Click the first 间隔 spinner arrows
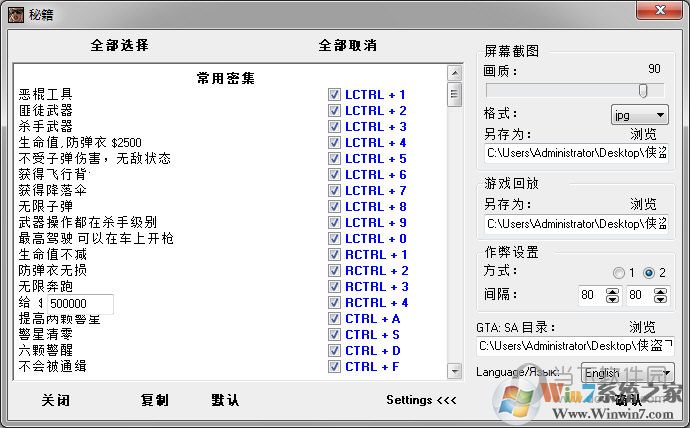Screen dimensions: 690x428 coord(613,295)
